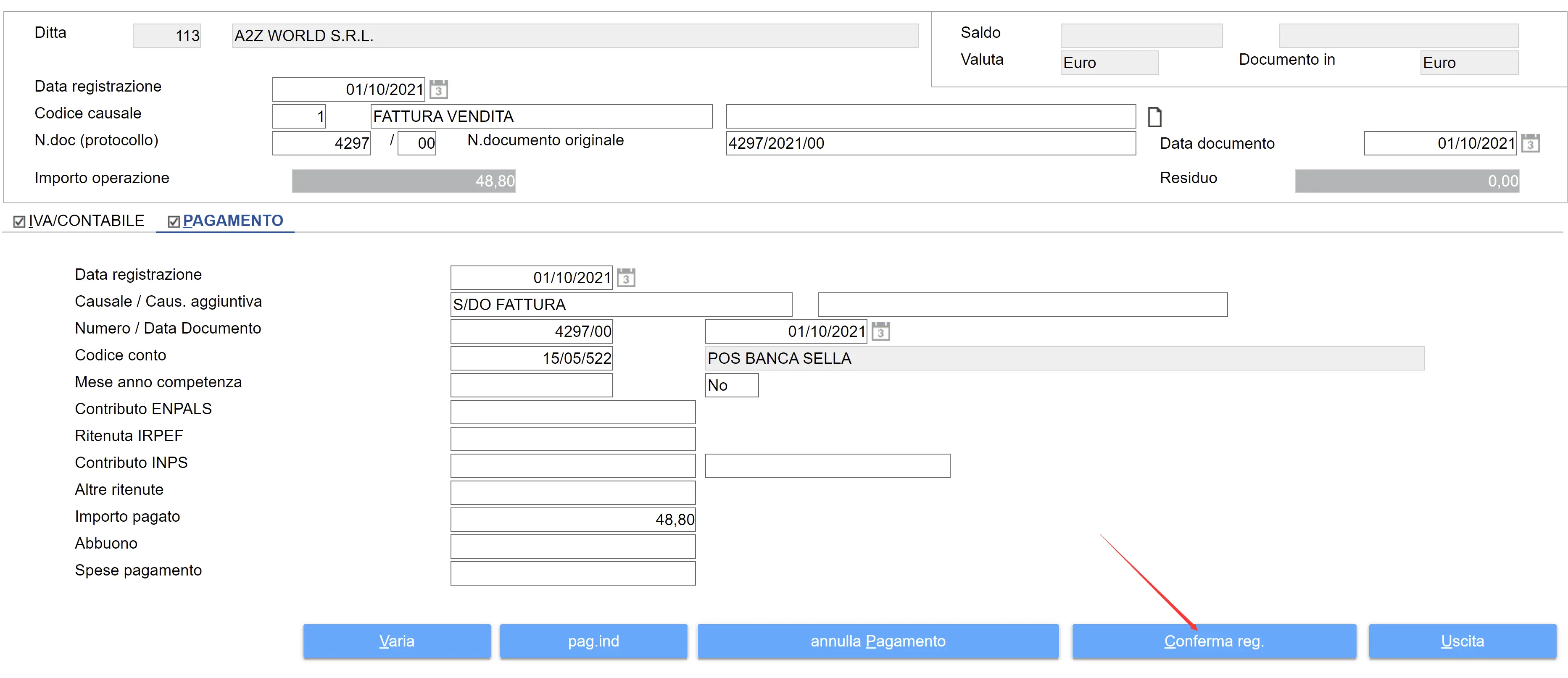Exit using the Uscita button
1568x678 pixels.
1462,641
